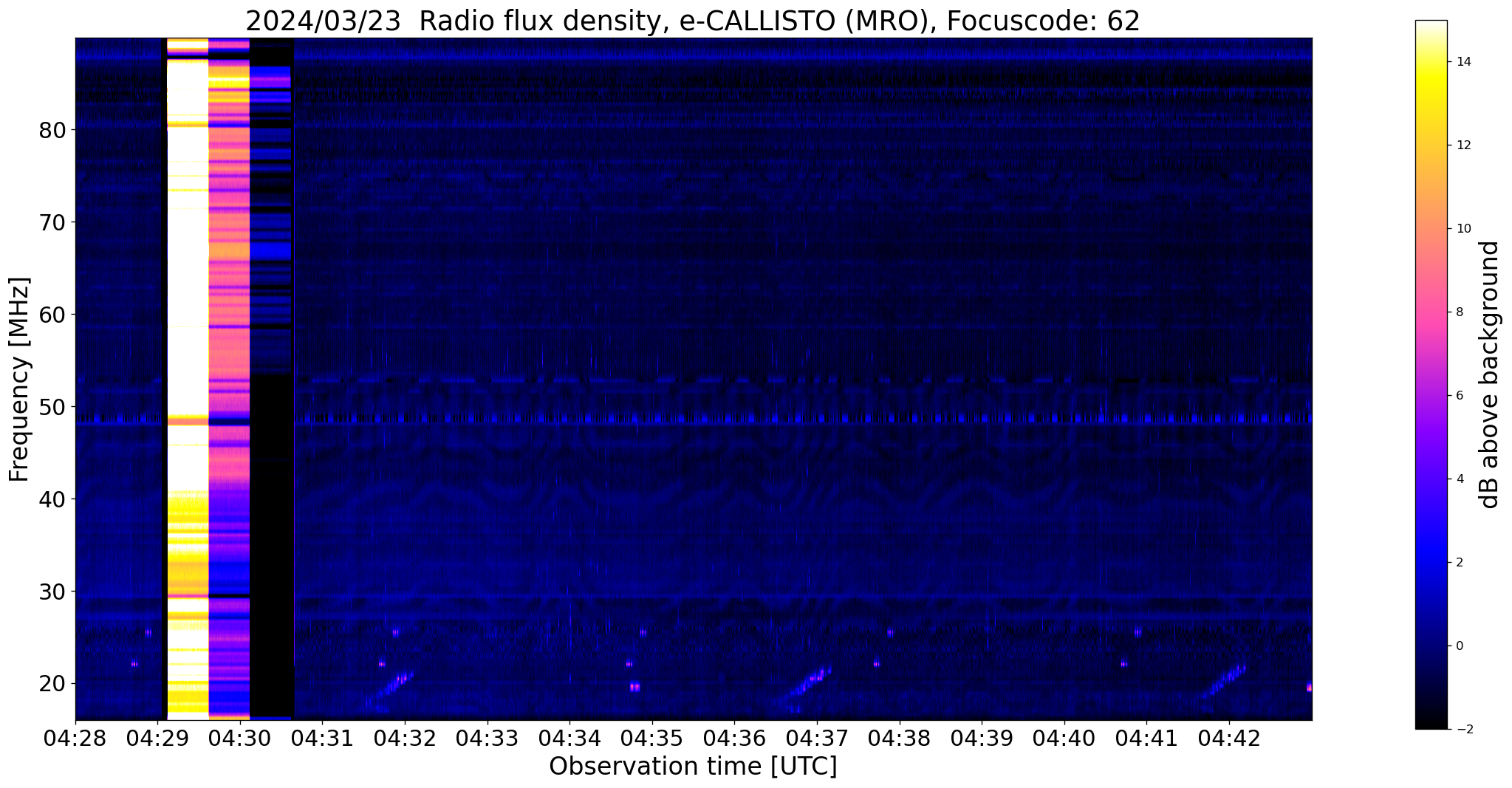
Task: Click the 04:40 time tick label
Action: pyautogui.click(x=1064, y=739)
